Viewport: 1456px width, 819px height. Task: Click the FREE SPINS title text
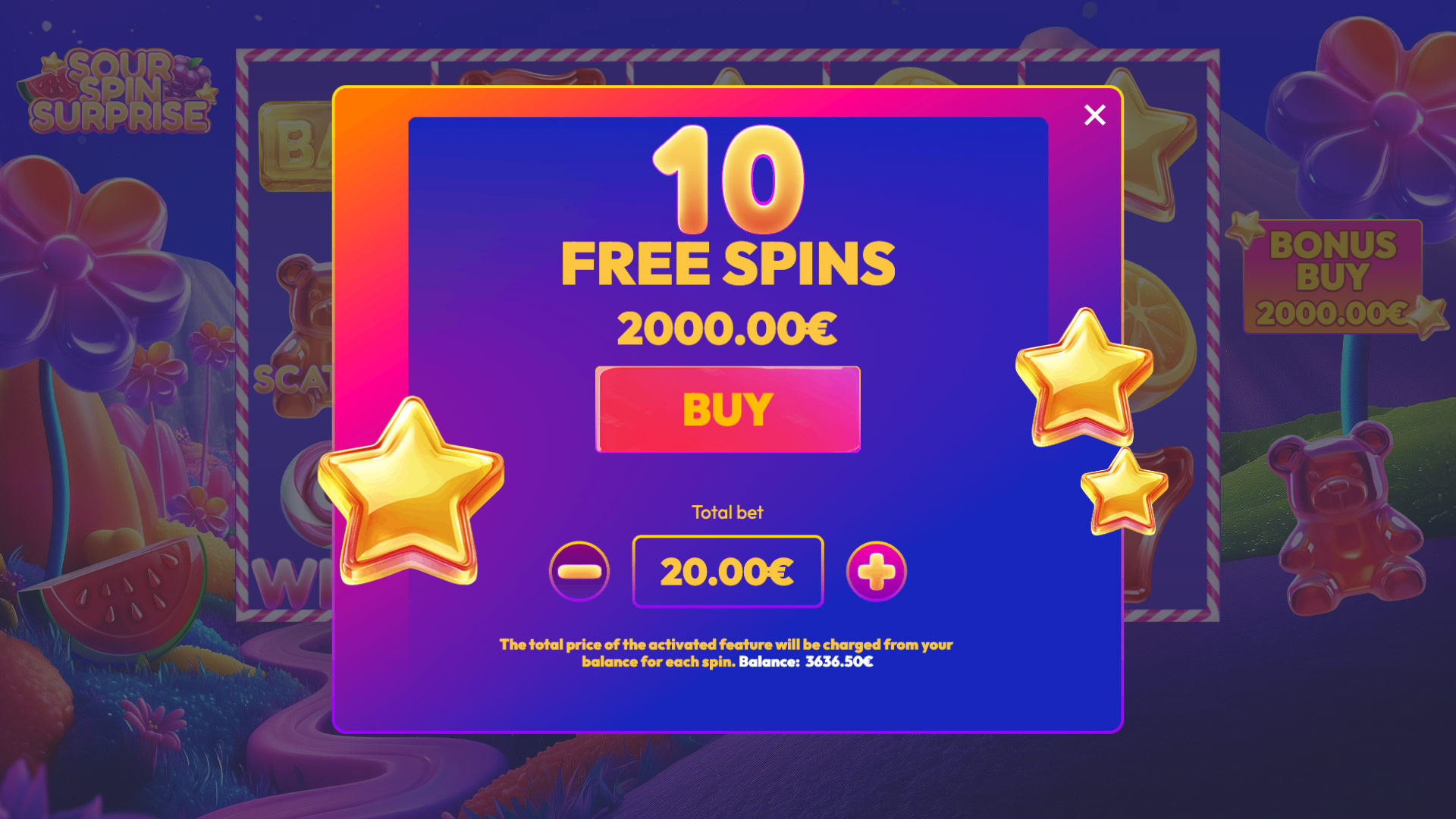tap(728, 264)
